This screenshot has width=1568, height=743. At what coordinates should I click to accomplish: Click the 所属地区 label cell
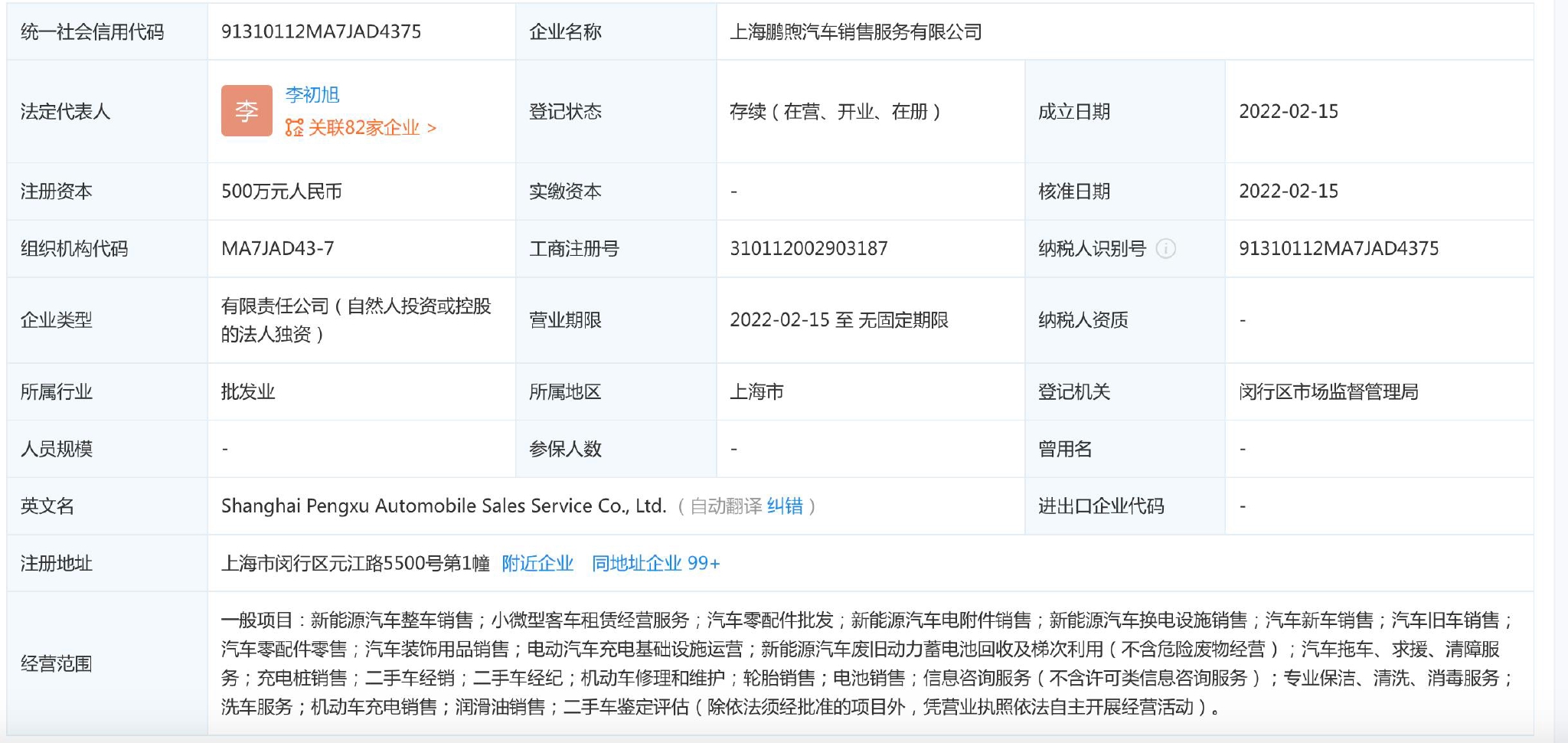pos(616,392)
